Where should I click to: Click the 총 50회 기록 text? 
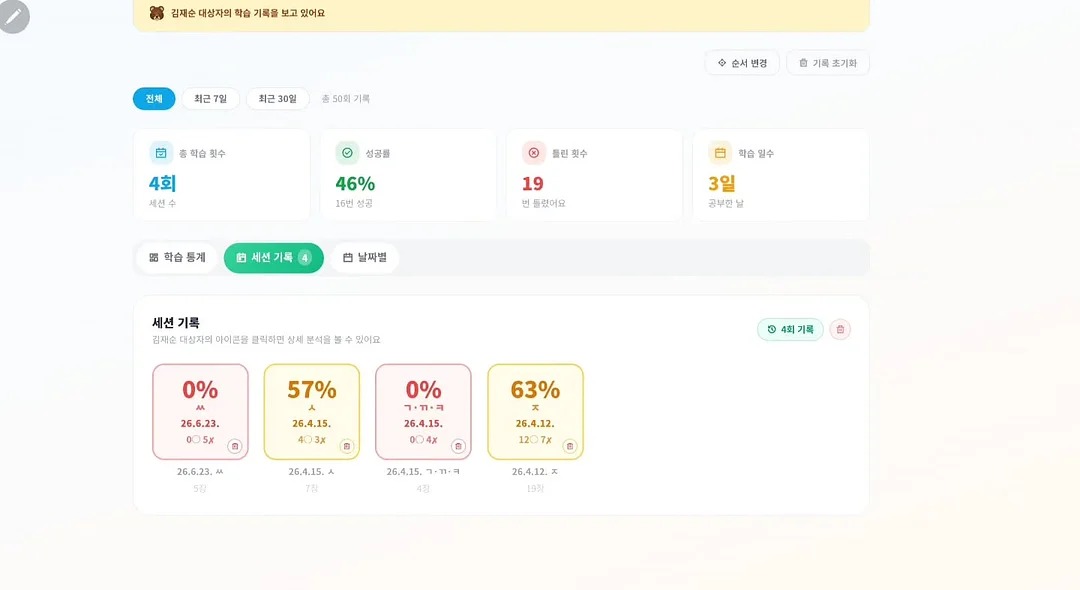tap(346, 98)
